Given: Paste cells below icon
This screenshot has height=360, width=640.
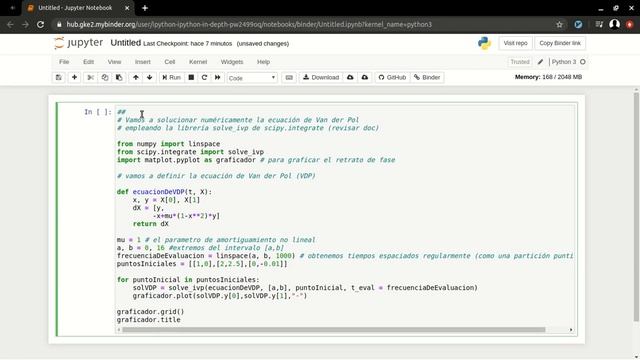Looking at the screenshot, I should click(119, 78).
